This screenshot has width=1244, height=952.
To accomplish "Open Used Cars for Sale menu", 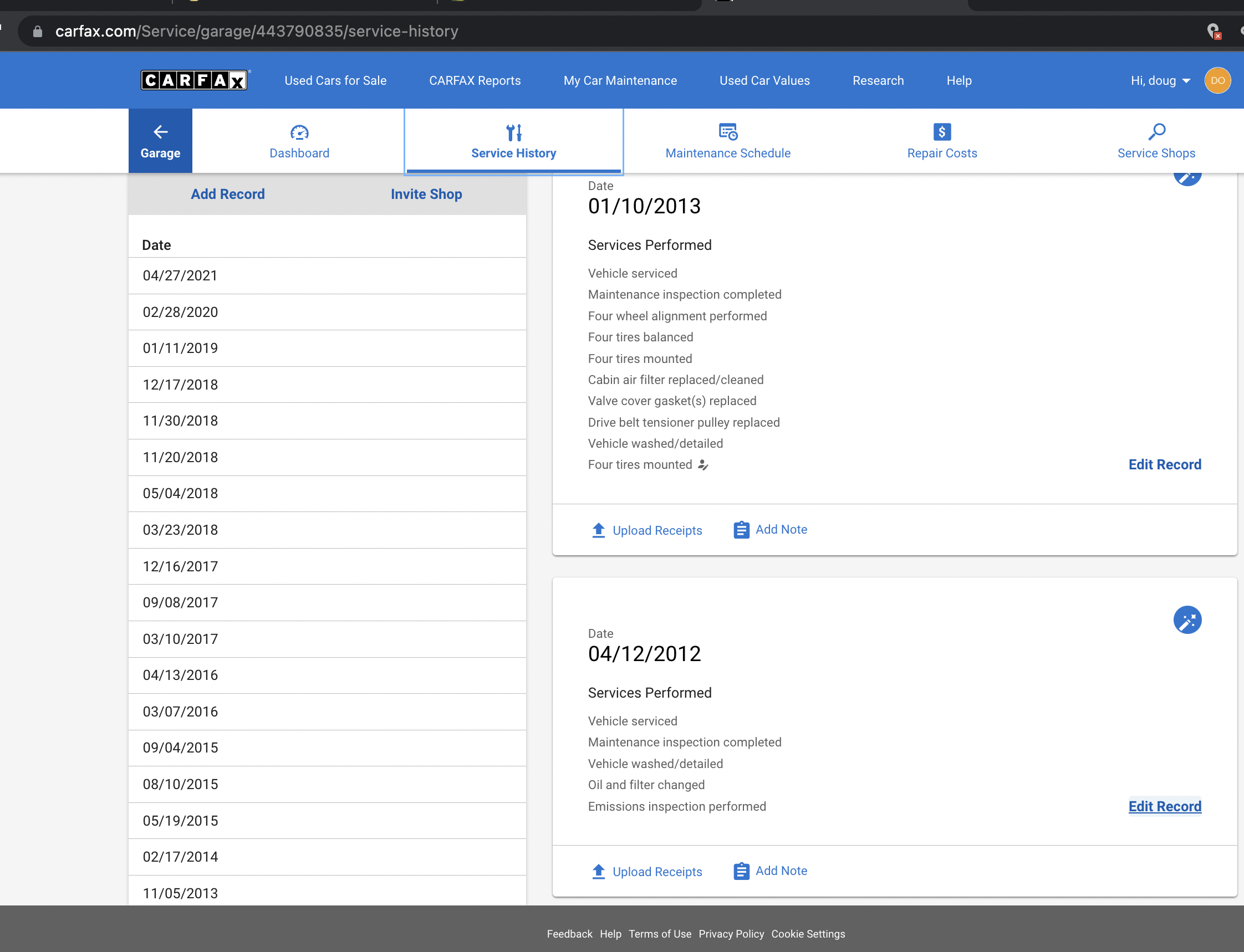I will tap(335, 80).
